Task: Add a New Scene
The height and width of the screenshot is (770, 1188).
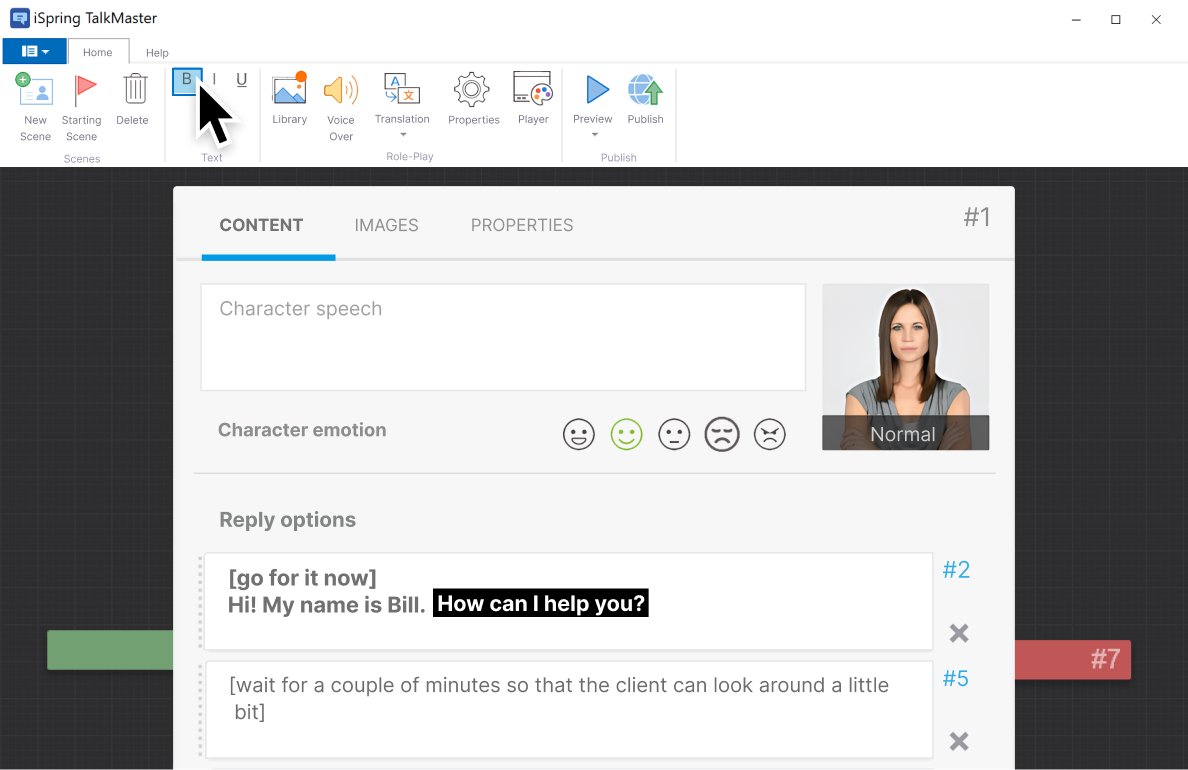Action: [x=35, y=107]
